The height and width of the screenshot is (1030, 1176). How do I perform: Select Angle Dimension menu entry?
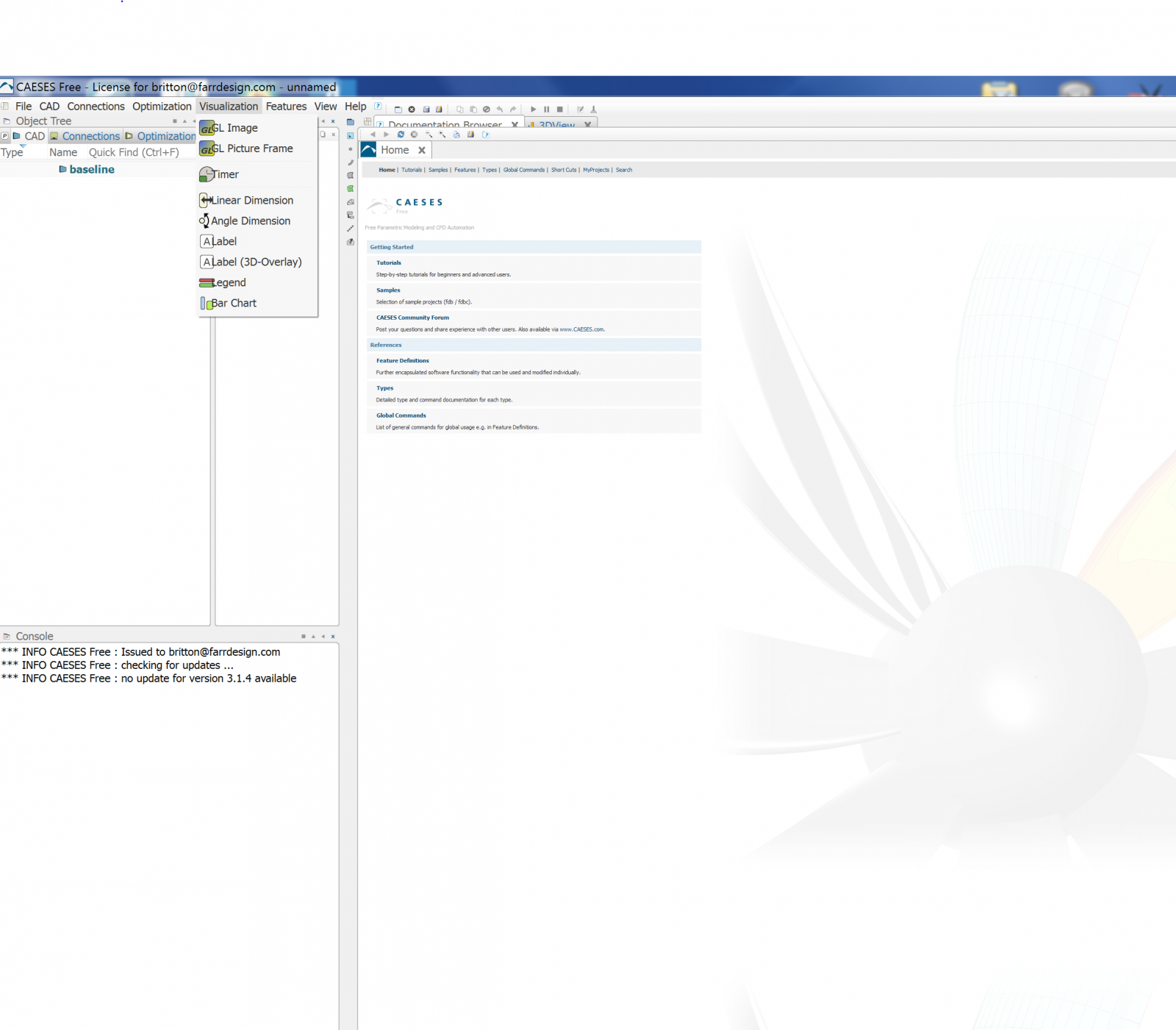[257, 221]
